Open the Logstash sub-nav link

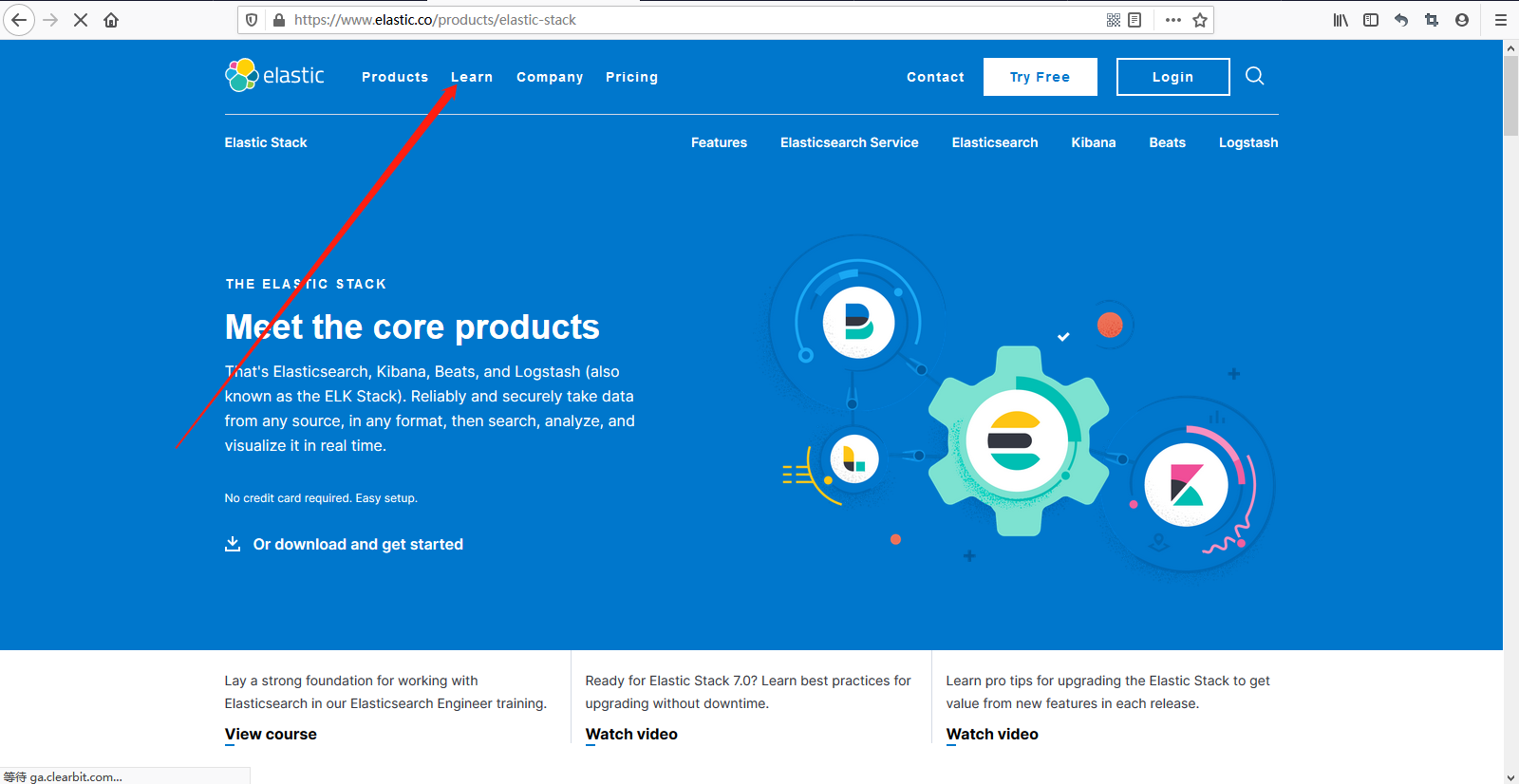1248,142
